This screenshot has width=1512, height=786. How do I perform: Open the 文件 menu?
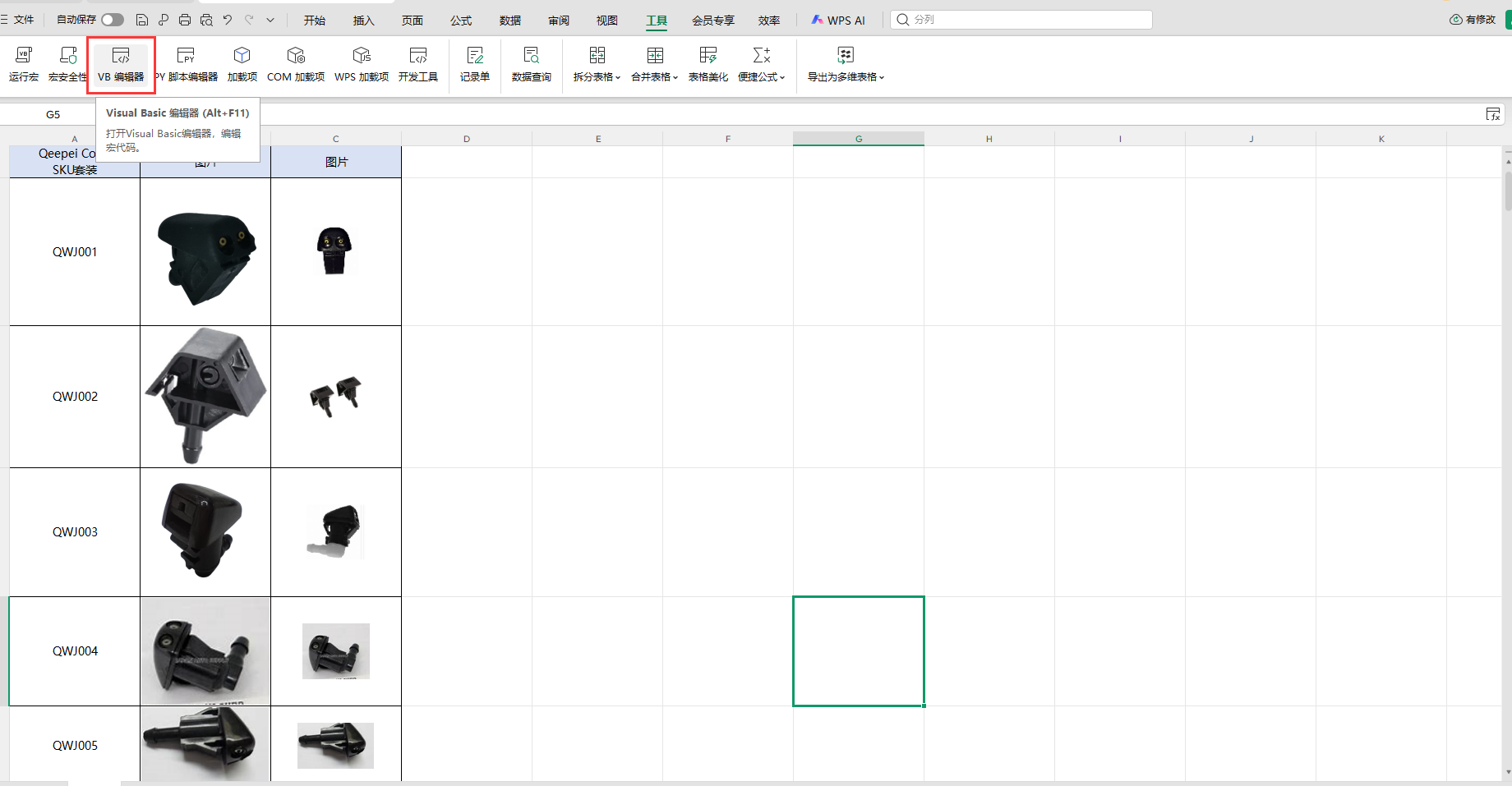(19, 20)
